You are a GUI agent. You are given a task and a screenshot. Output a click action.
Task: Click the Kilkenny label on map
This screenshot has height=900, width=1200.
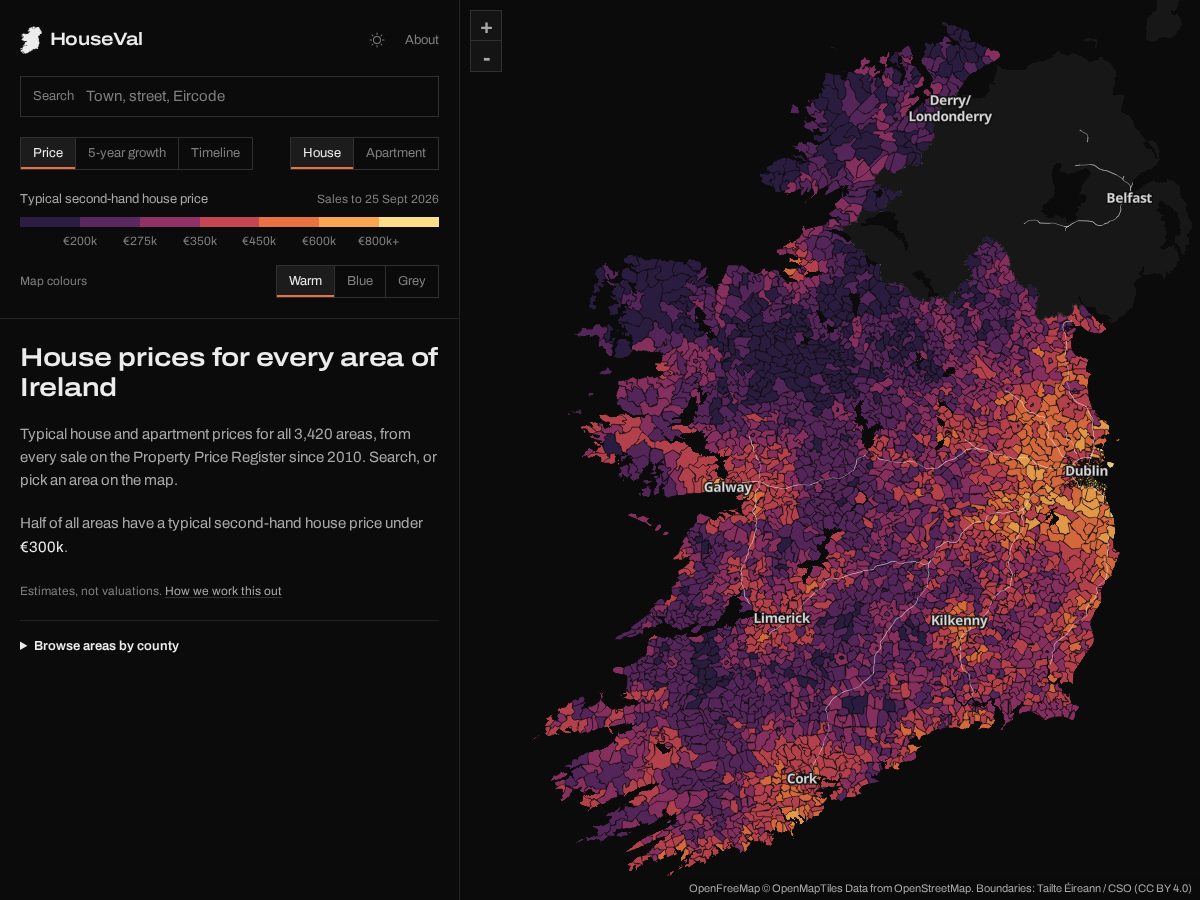pyautogui.click(x=959, y=620)
